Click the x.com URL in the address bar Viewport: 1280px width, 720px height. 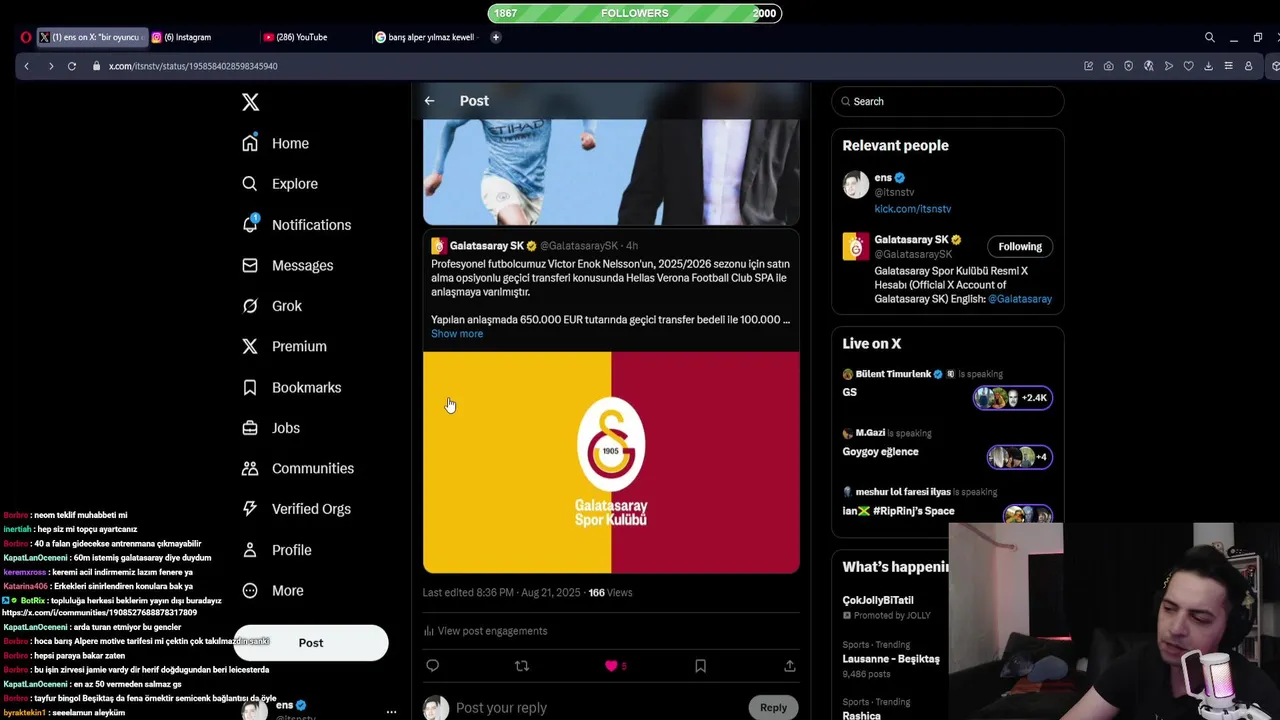(x=193, y=66)
